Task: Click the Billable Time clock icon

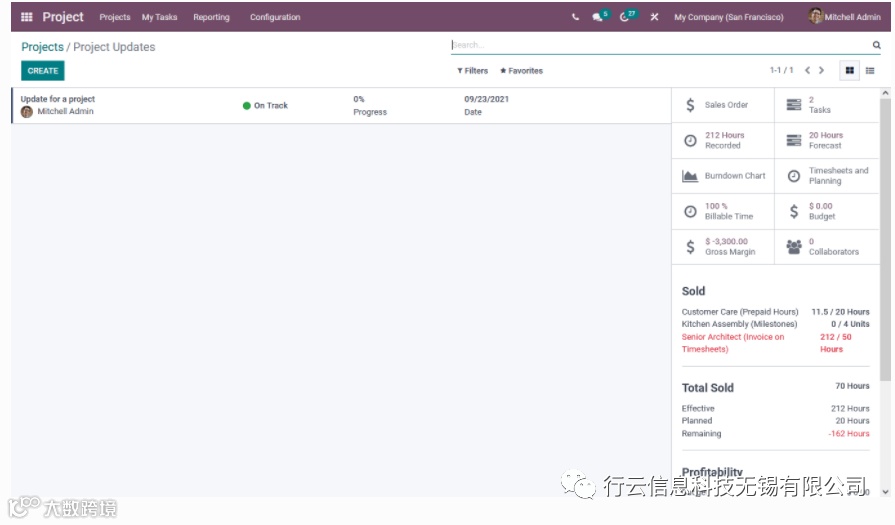Action: click(x=690, y=211)
